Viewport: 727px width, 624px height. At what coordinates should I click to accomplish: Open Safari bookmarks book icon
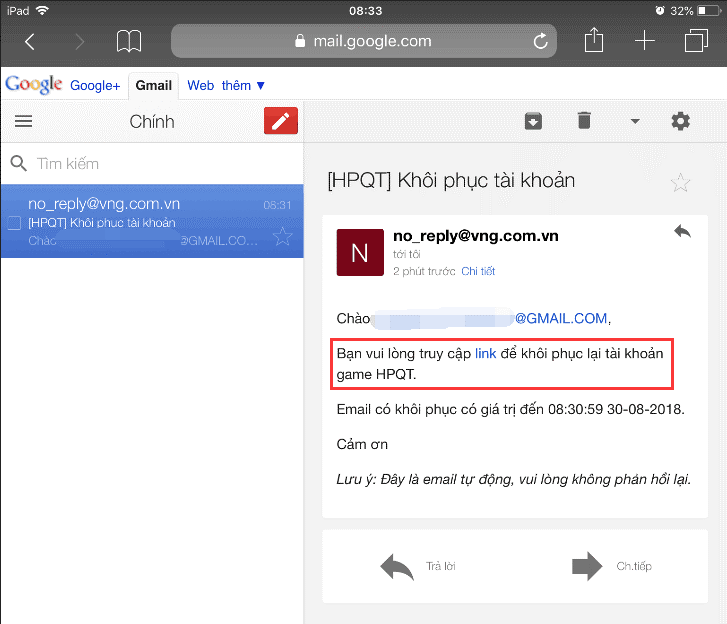click(129, 41)
